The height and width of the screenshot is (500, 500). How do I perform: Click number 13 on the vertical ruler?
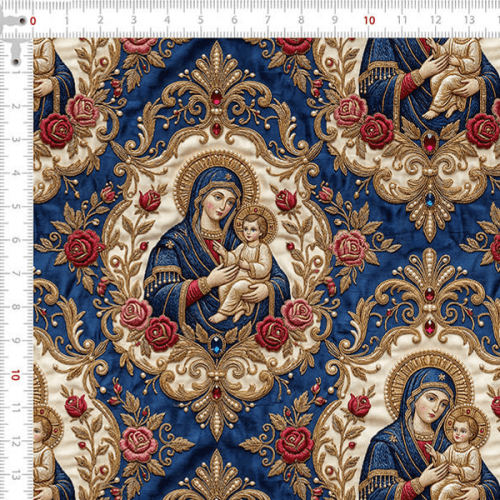(15, 475)
